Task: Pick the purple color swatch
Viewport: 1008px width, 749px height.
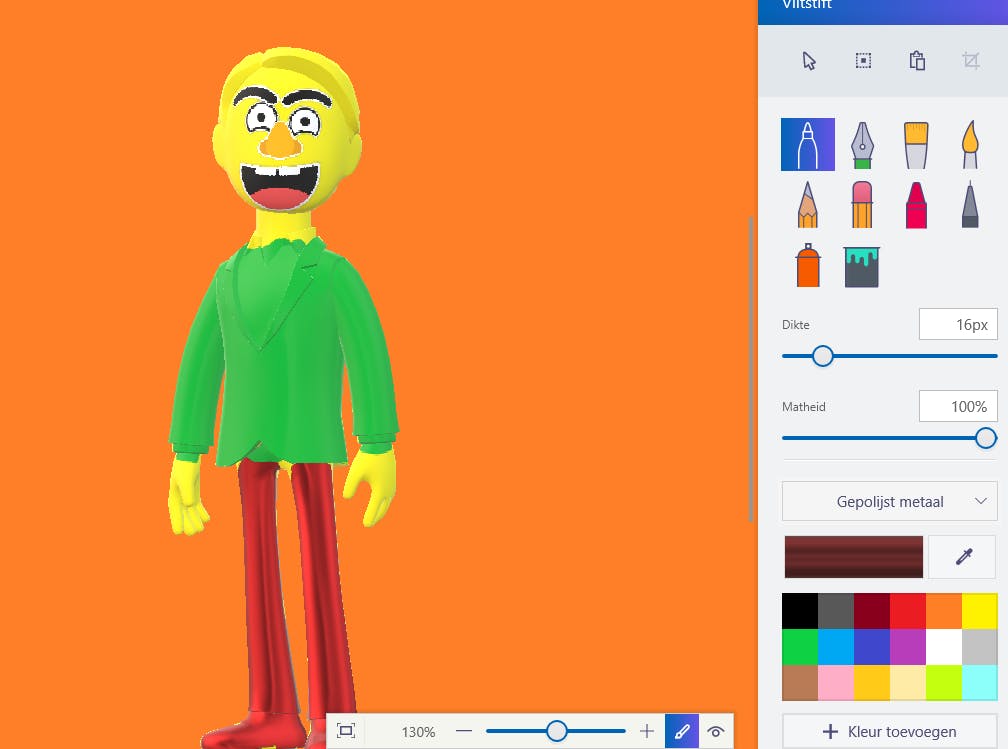Action: tap(908, 647)
